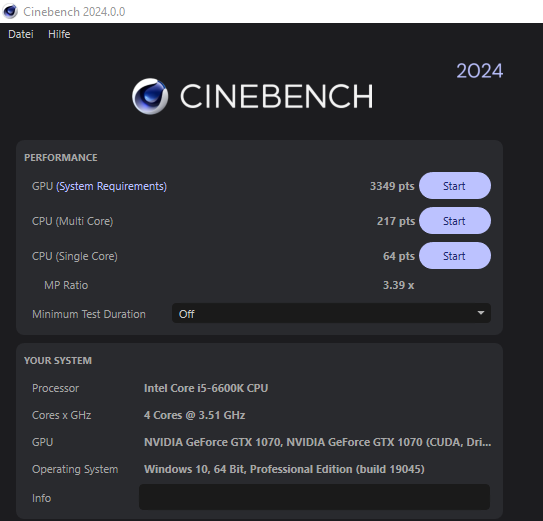Viewport: 543px width, 521px height.
Task: Start the CPU Multi Core benchmark
Action: [455, 221]
